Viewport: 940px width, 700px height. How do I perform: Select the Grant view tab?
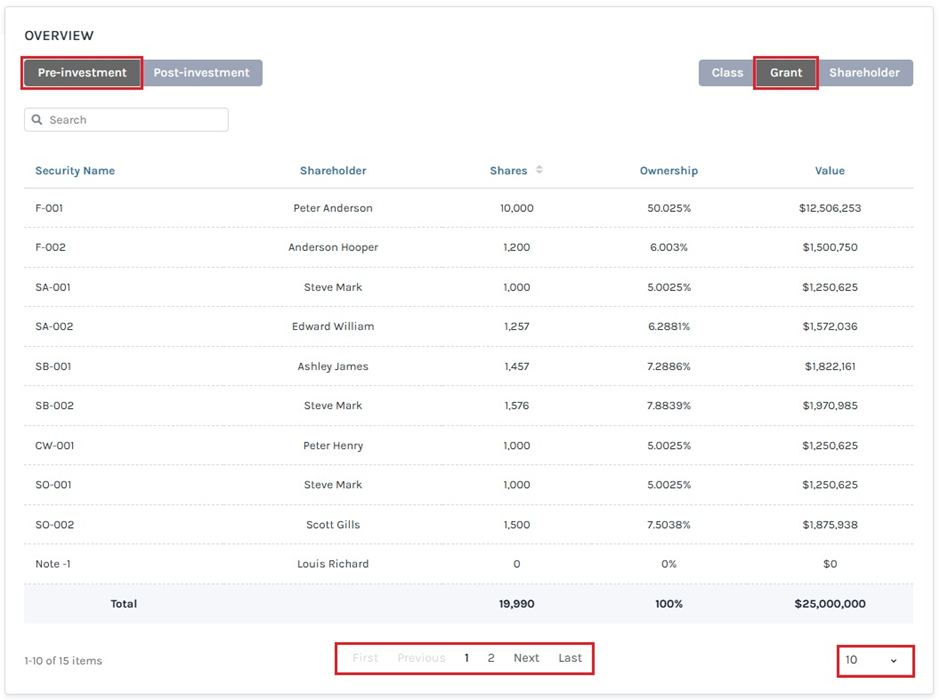(786, 73)
